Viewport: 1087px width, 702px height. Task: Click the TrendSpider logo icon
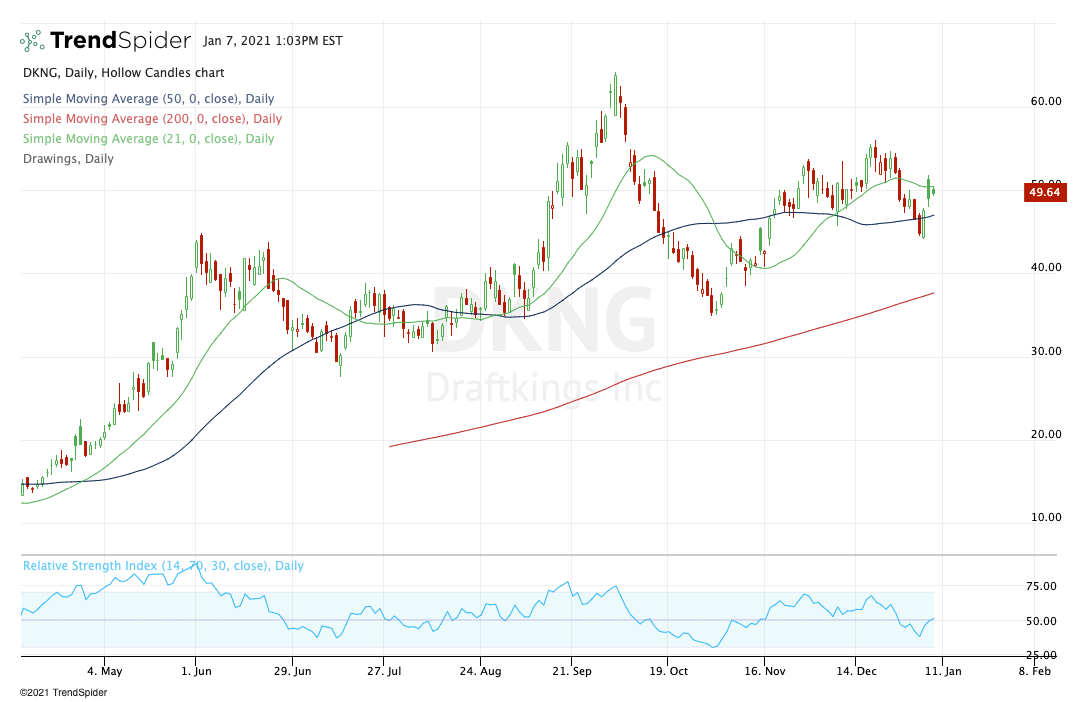(x=32, y=41)
